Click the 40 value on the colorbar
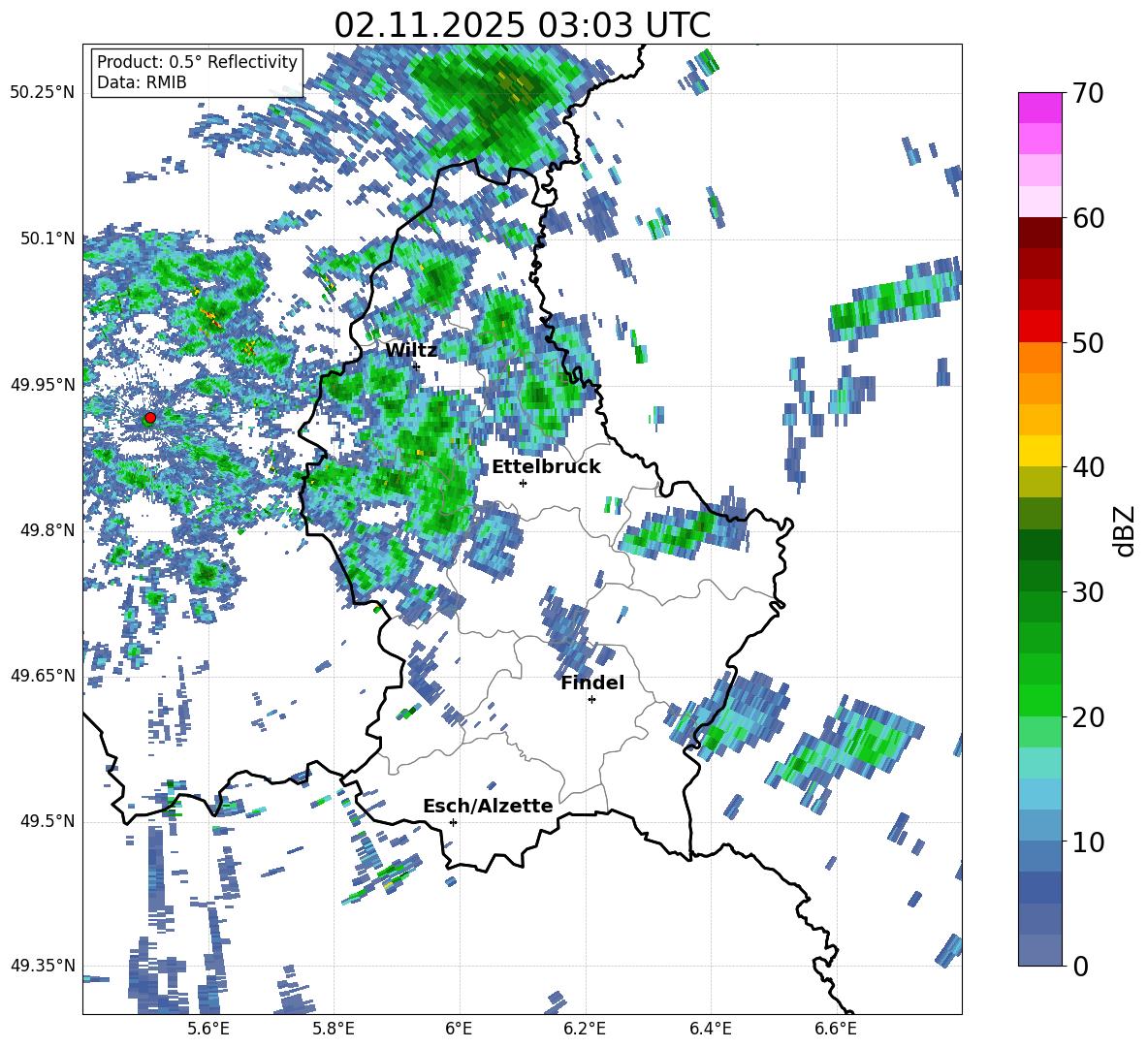Screen dimensions: 1148x1048 [x=1088, y=467]
